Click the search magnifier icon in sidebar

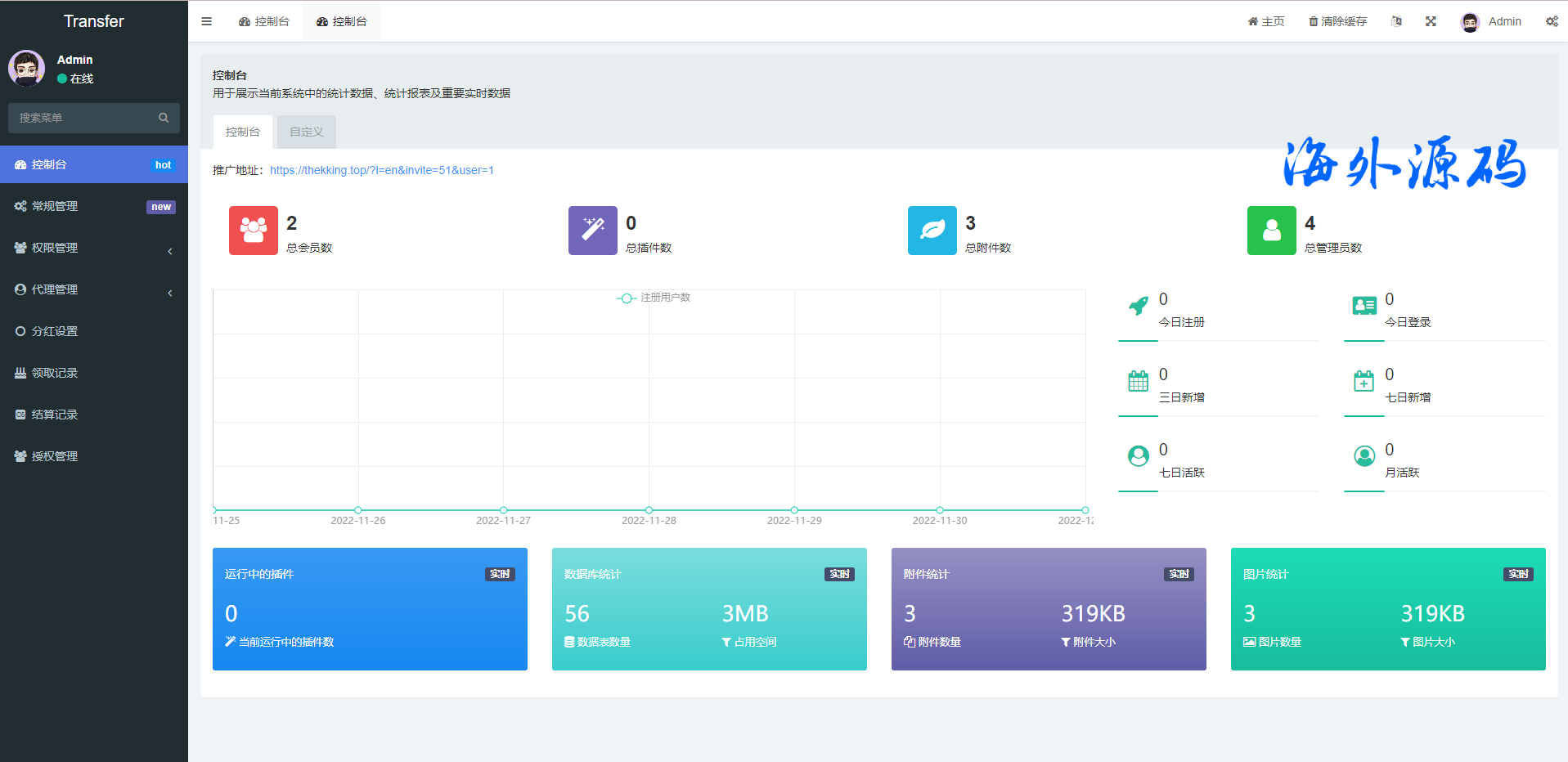[x=164, y=118]
